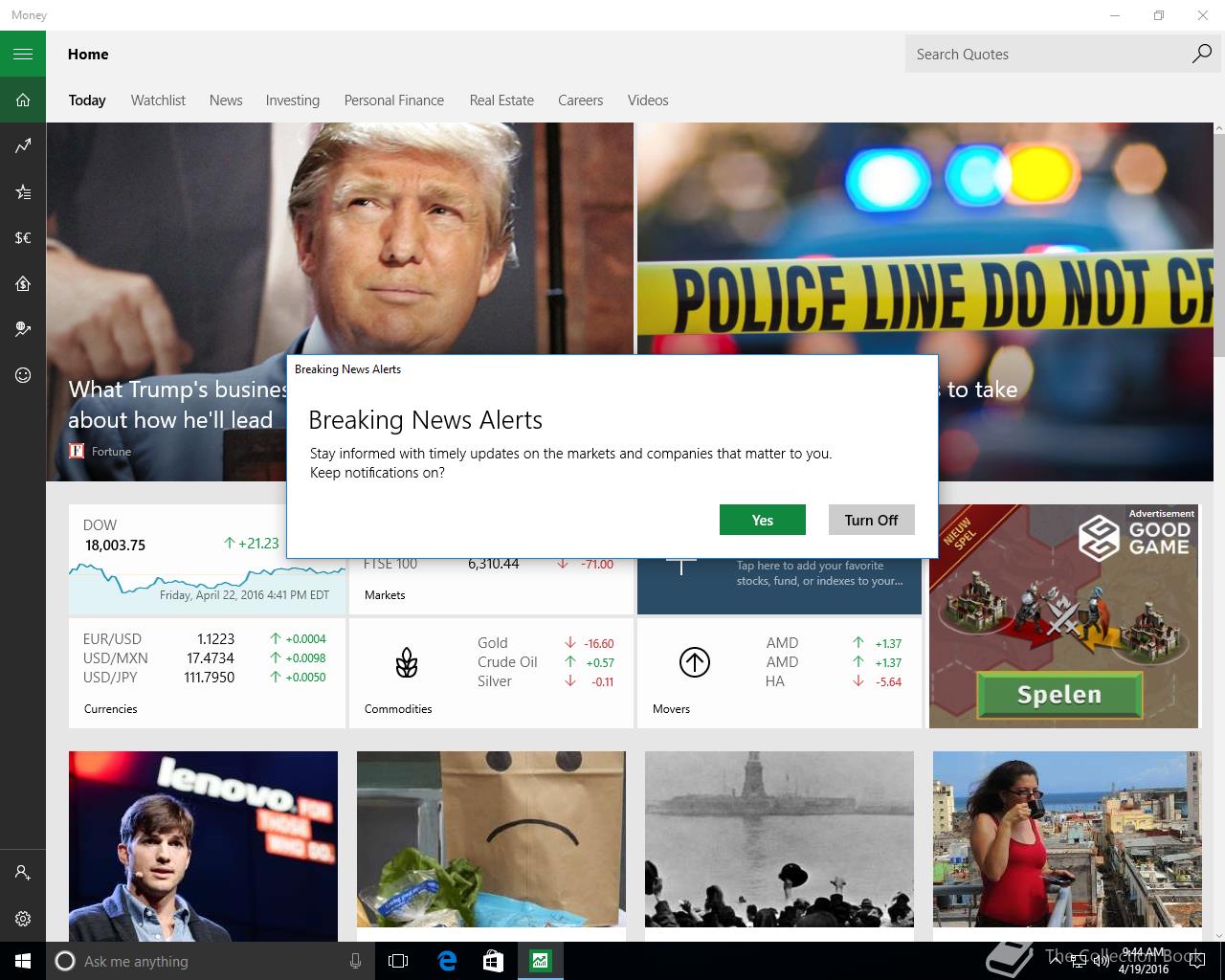Open the Lenovo speaker article thumbnail

203,846
